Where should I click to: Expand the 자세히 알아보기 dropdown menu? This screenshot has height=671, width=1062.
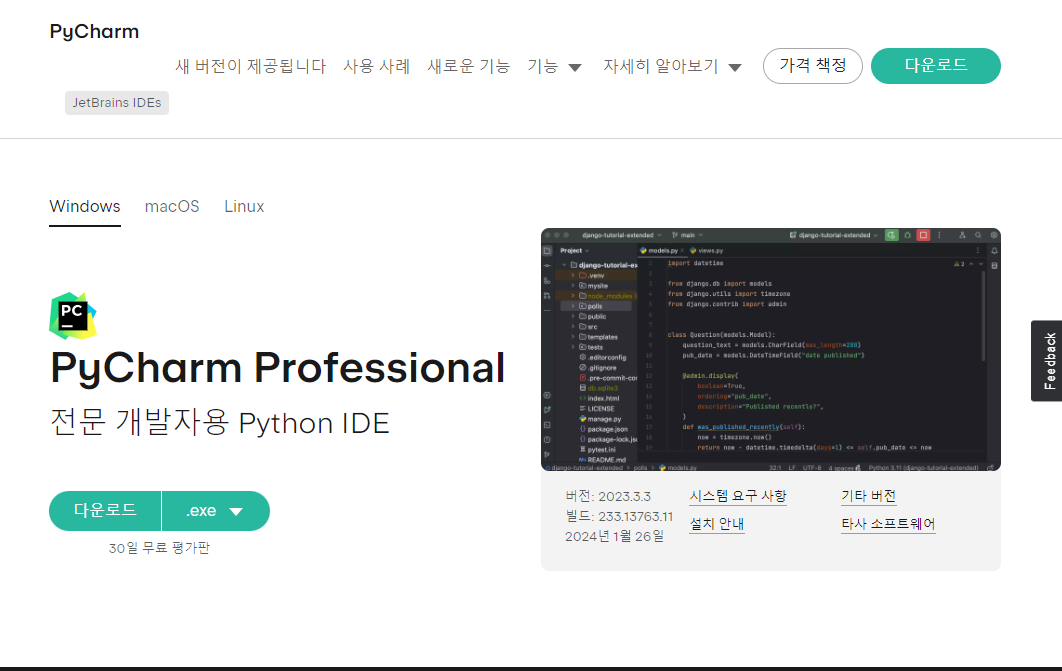[x=672, y=66]
